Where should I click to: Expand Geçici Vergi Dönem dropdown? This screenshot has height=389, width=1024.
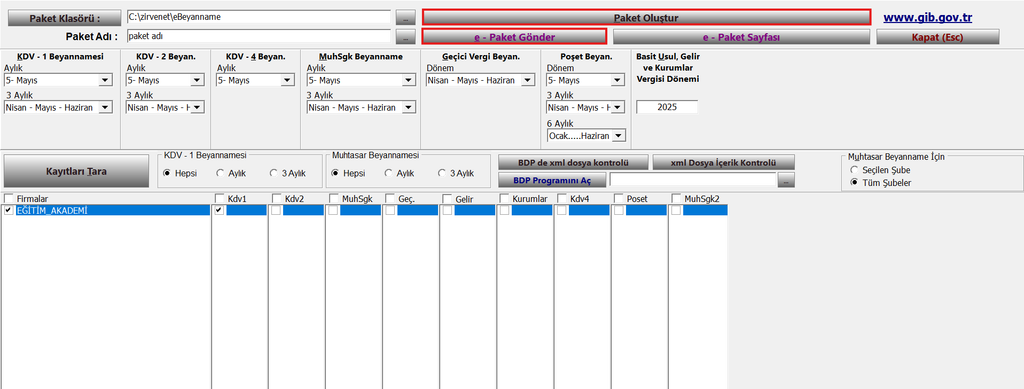click(x=528, y=80)
